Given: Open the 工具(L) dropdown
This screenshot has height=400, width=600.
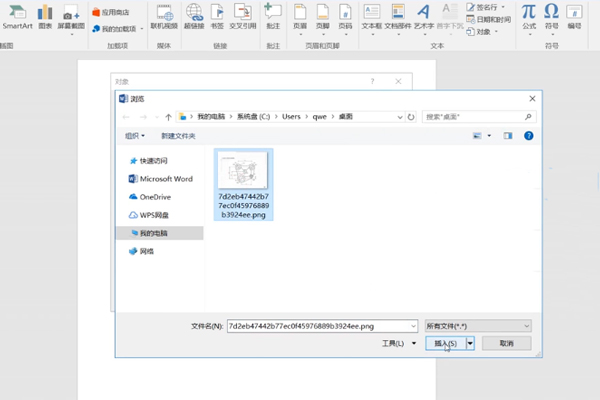Looking at the screenshot, I should (x=398, y=343).
